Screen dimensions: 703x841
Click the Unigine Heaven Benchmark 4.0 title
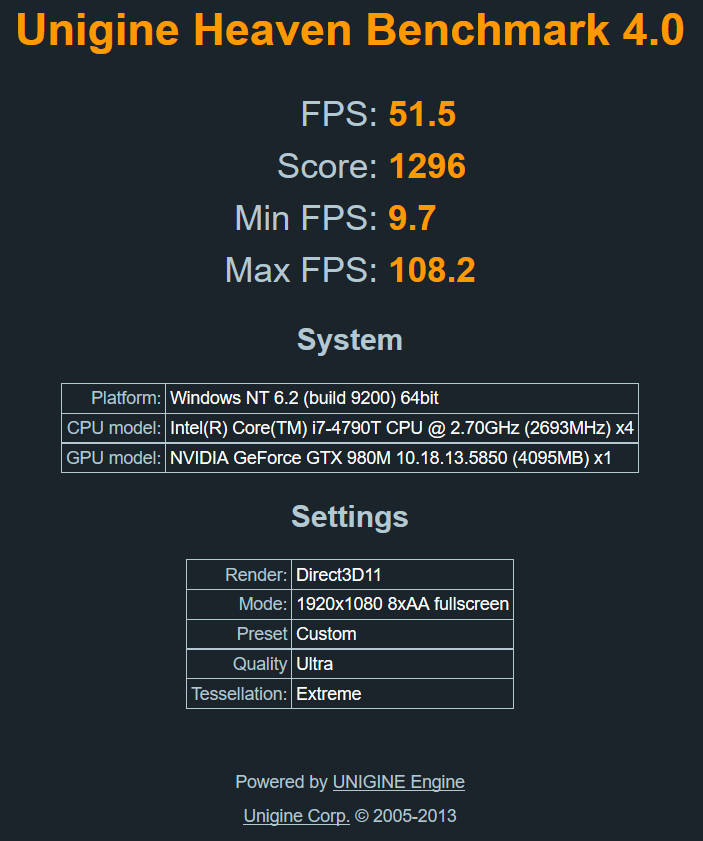(351, 32)
